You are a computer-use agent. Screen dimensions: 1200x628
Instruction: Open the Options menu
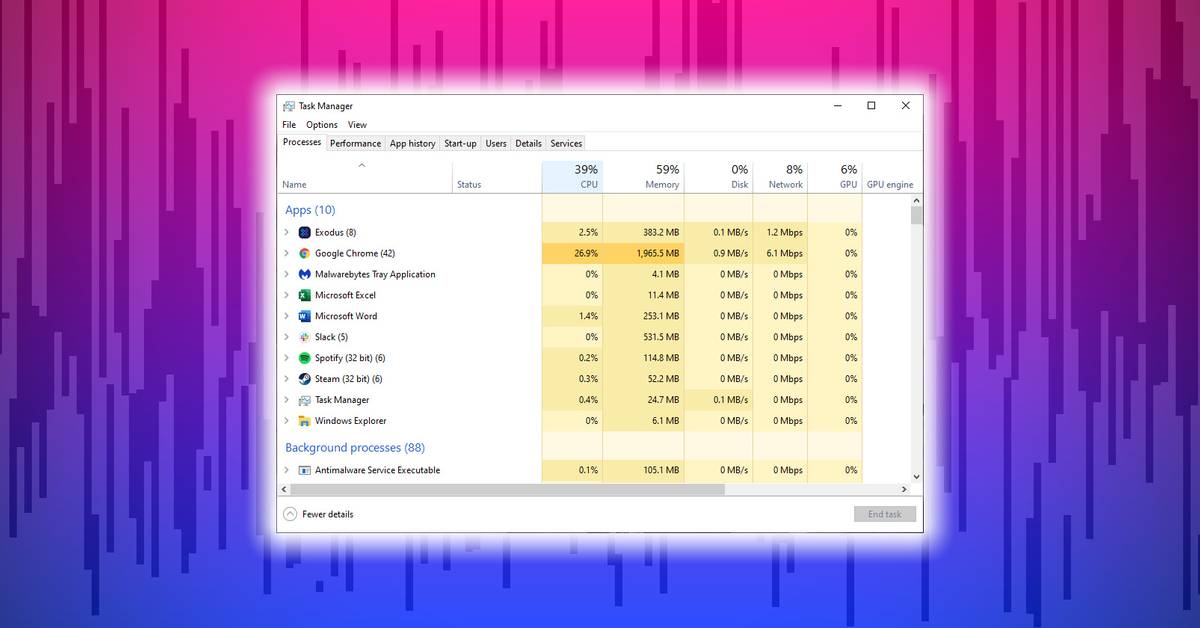[x=321, y=125]
